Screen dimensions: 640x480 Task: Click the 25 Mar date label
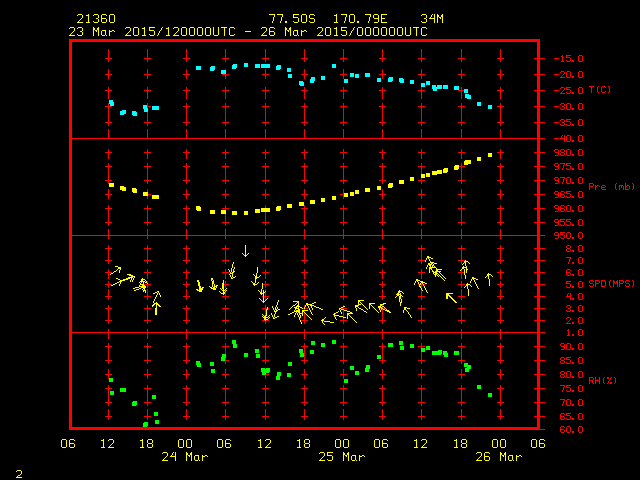click(342, 456)
